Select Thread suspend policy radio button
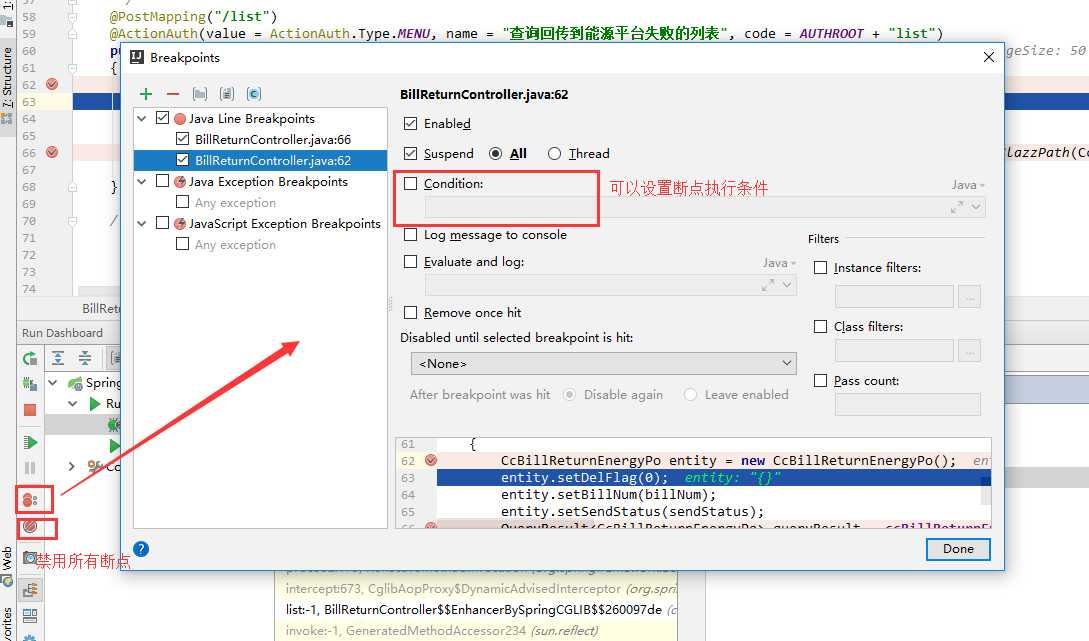The height and width of the screenshot is (641, 1089). (554, 153)
